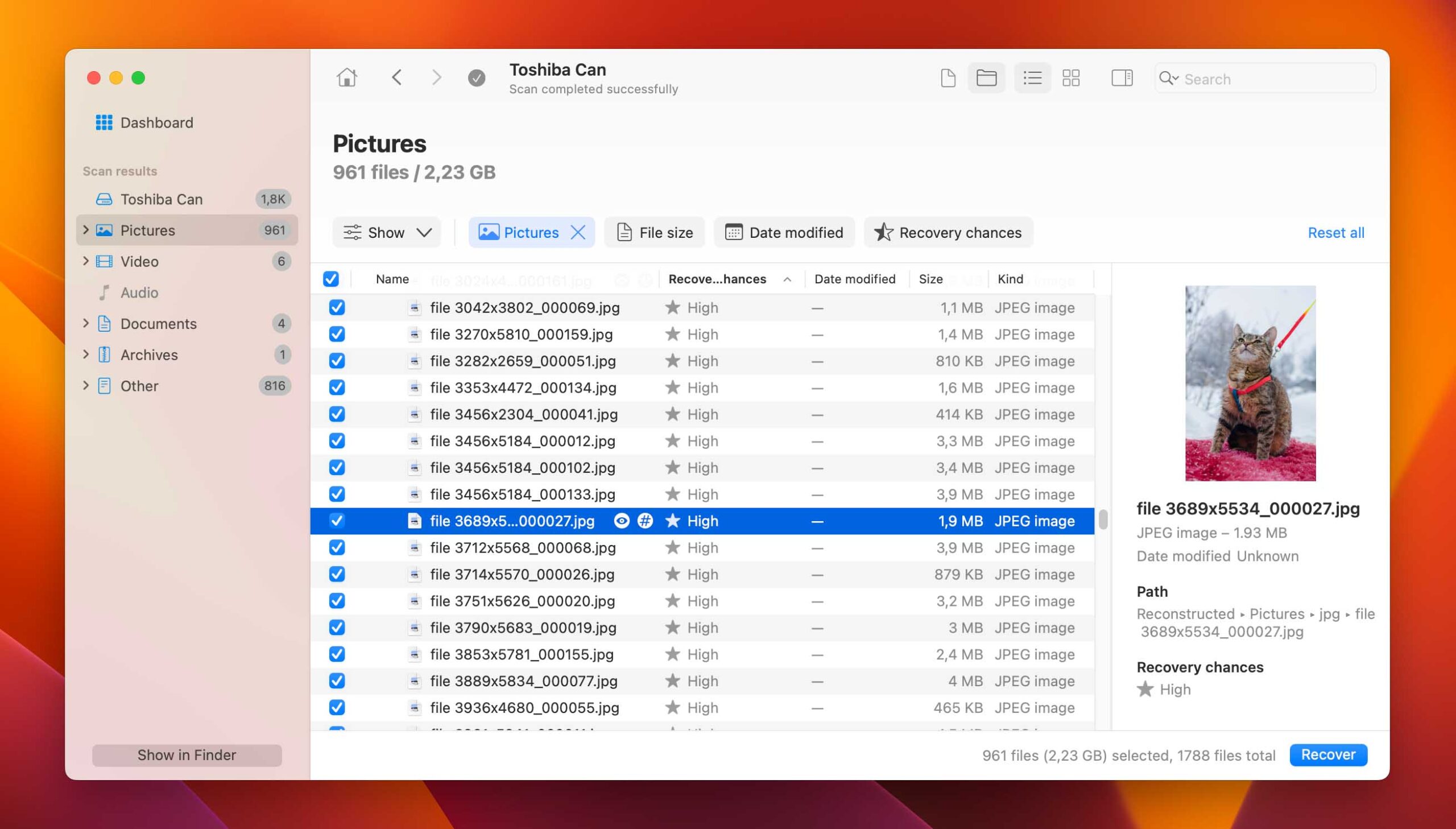Uncheck file 3456x2304_000041.jpg
This screenshot has height=829, width=1456.
pyautogui.click(x=337, y=414)
